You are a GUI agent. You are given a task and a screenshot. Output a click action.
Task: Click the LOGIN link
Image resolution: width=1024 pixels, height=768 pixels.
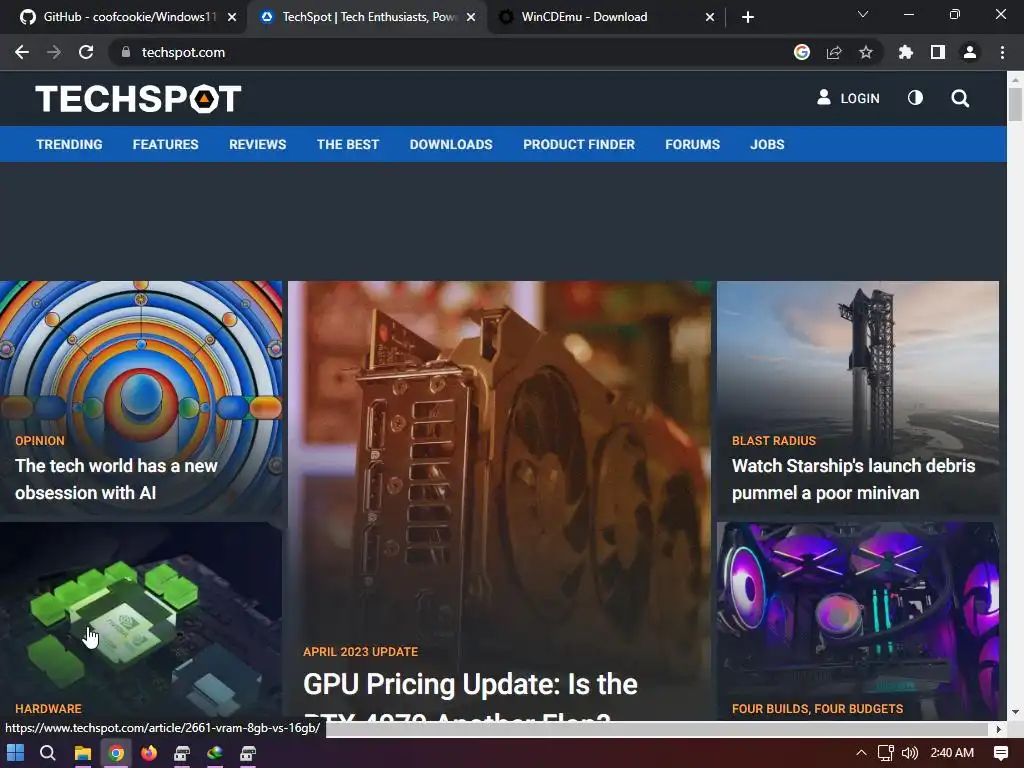(x=848, y=98)
